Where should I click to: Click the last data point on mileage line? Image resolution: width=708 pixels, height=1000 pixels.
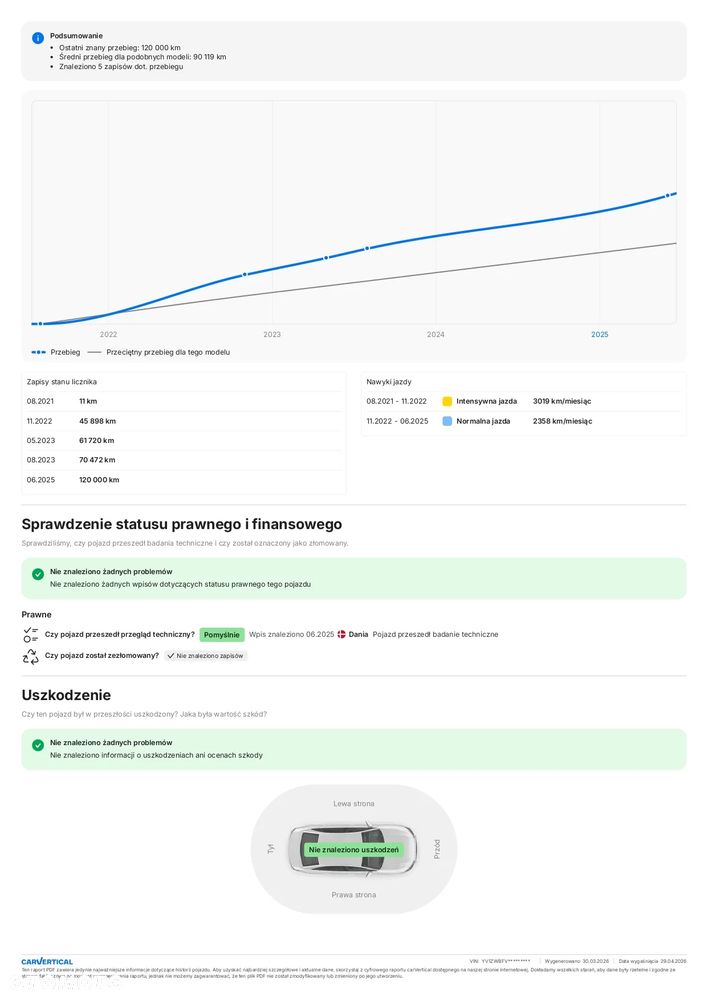pyautogui.click(x=668, y=196)
